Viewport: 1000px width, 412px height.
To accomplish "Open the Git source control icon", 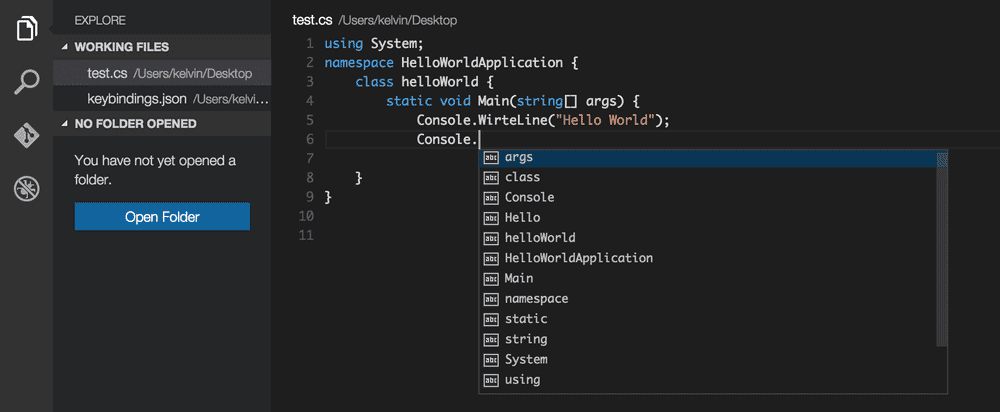I will click(x=27, y=136).
